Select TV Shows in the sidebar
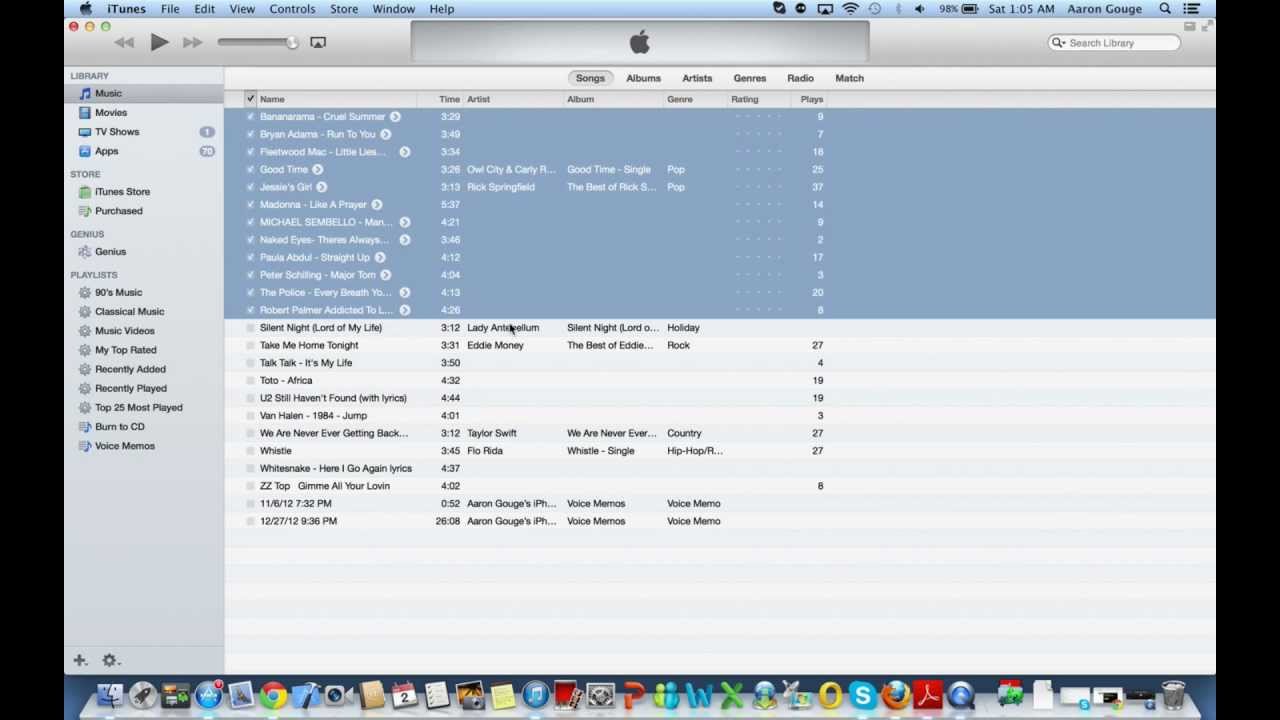This screenshot has width=1280, height=720. coord(144,131)
